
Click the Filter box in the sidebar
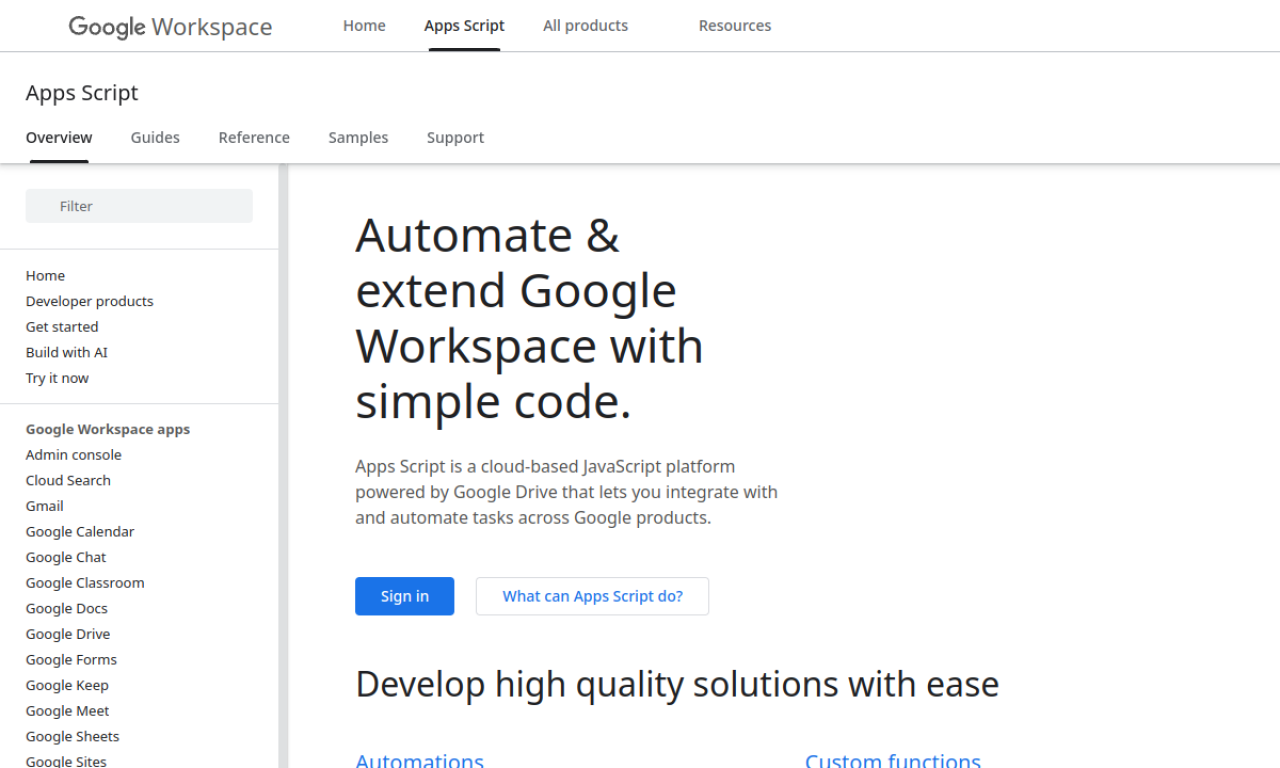tap(138, 205)
